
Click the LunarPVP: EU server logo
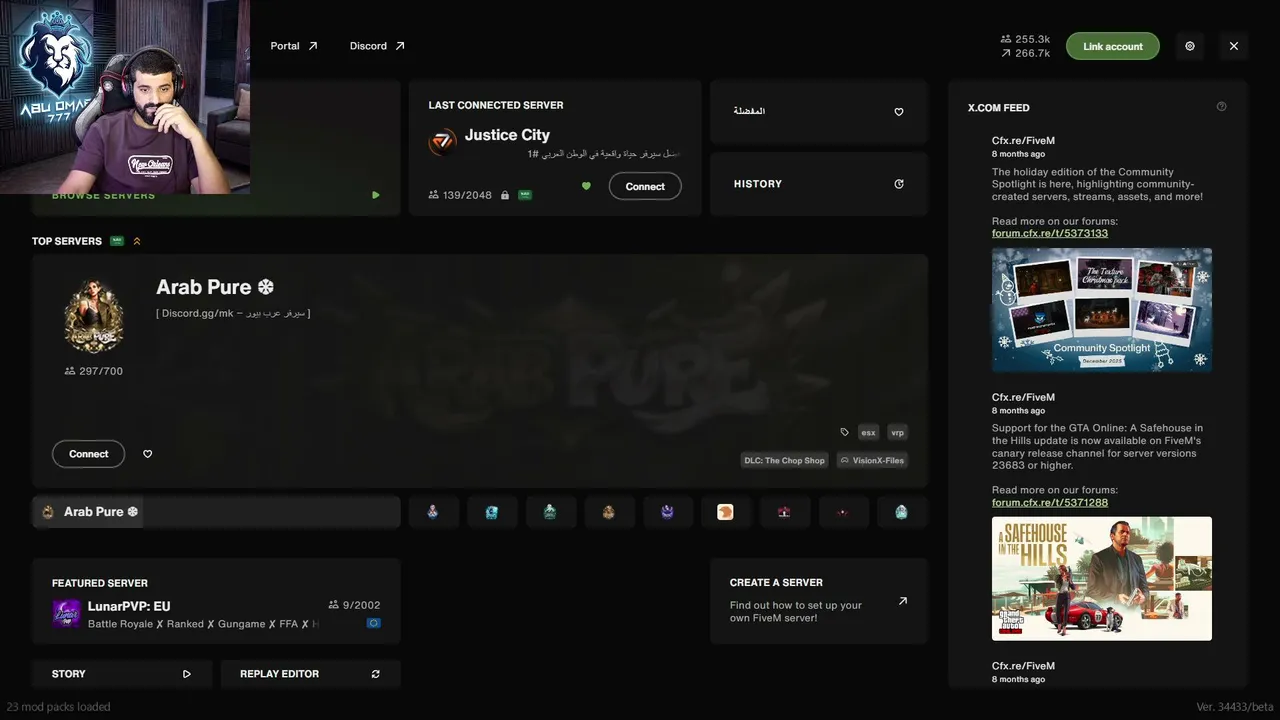click(66, 613)
